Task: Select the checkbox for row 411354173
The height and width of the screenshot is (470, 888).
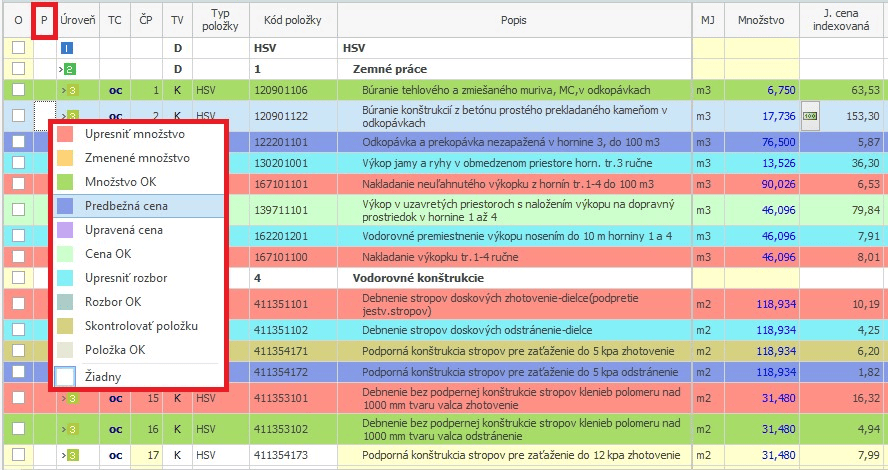Action: [x=18, y=456]
